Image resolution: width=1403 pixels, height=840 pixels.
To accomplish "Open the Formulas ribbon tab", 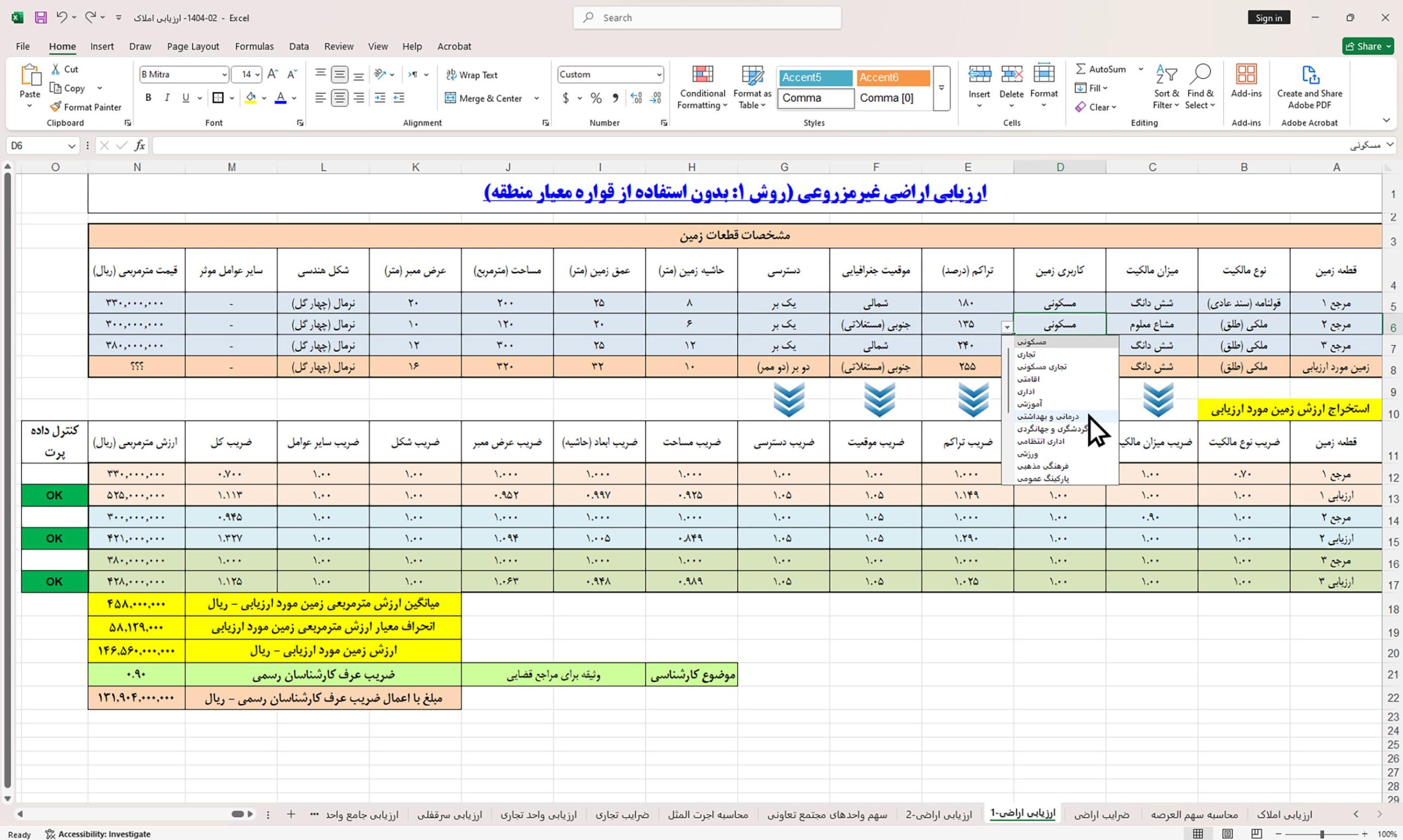I will [254, 47].
